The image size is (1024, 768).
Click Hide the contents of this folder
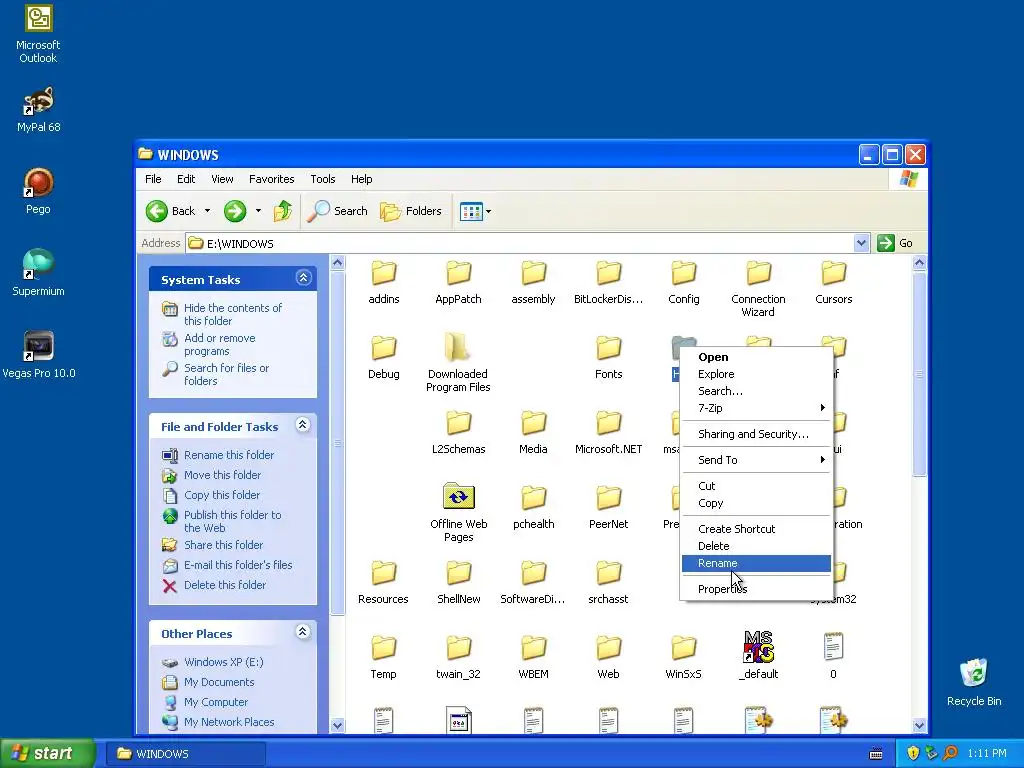click(232, 314)
